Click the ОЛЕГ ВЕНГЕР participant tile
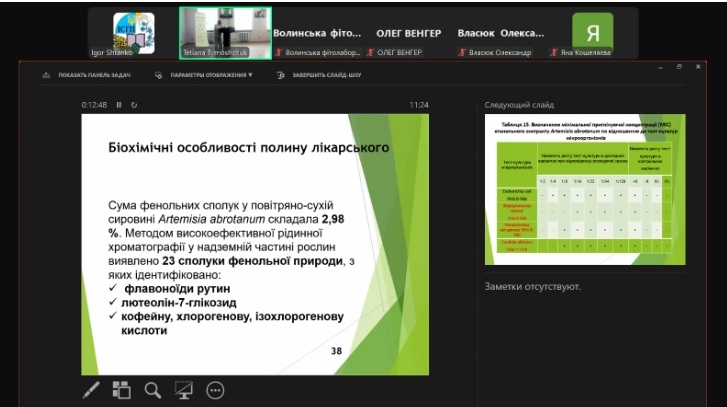 pos(408,33)
